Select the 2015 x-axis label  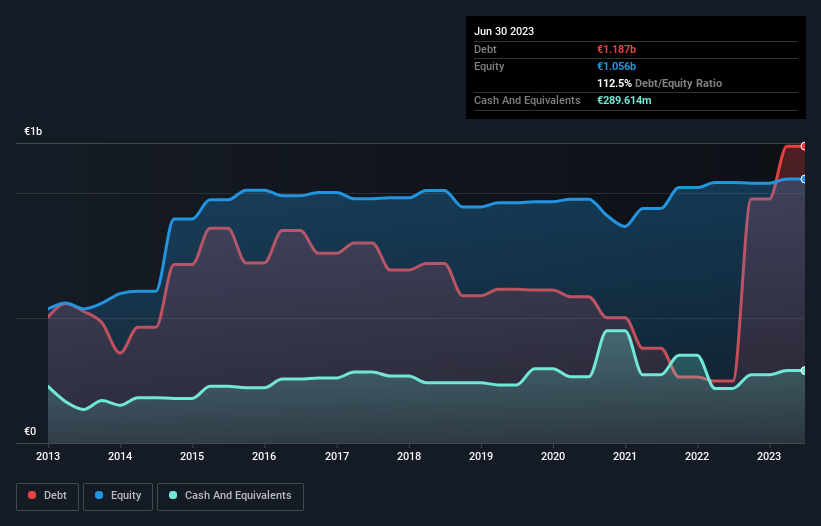(x=192, y=456)
